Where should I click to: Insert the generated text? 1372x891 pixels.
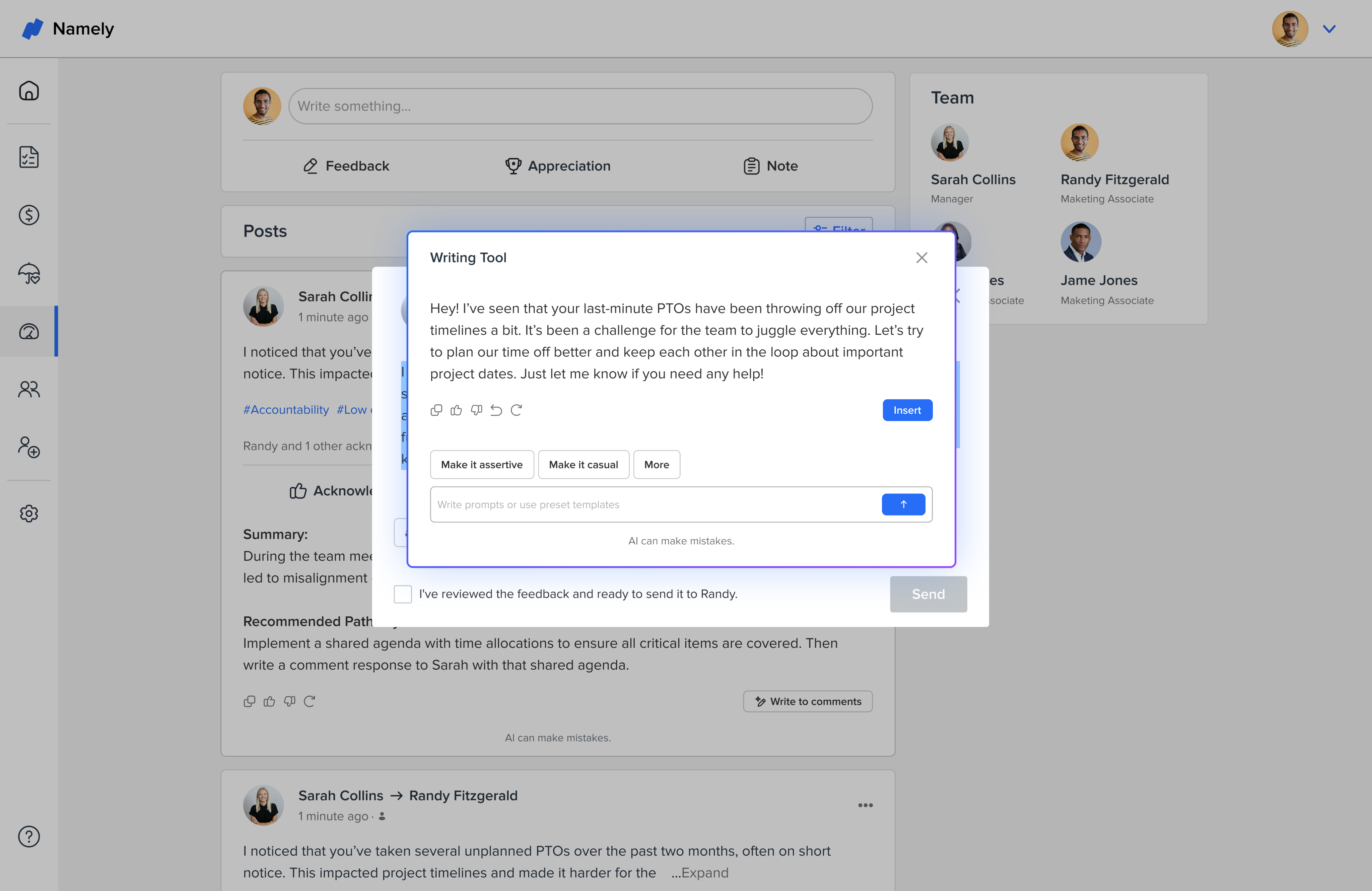point(907,410)
